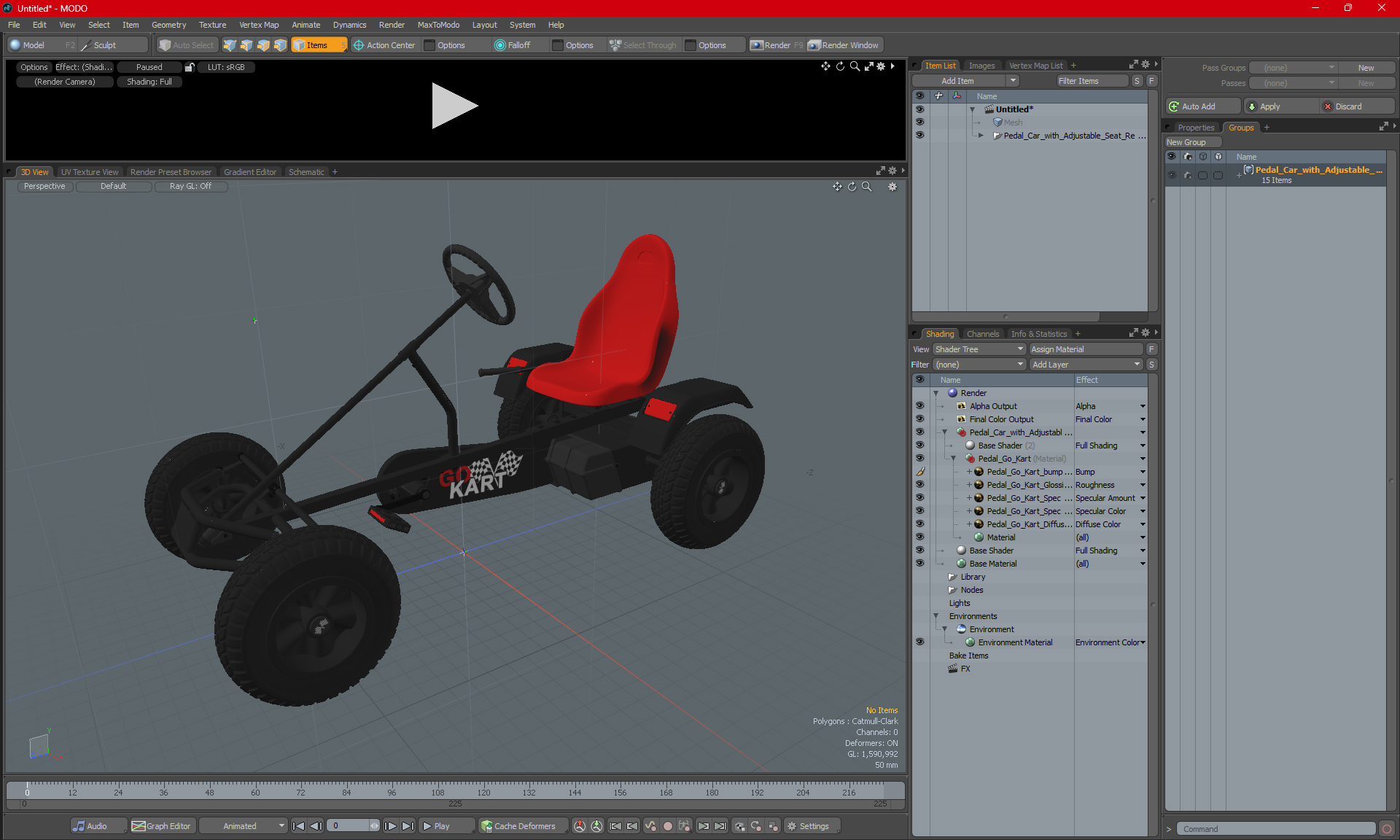Screen dimensions: 1400x840
Task: Select Action Center tool
Action: [384, 45]
